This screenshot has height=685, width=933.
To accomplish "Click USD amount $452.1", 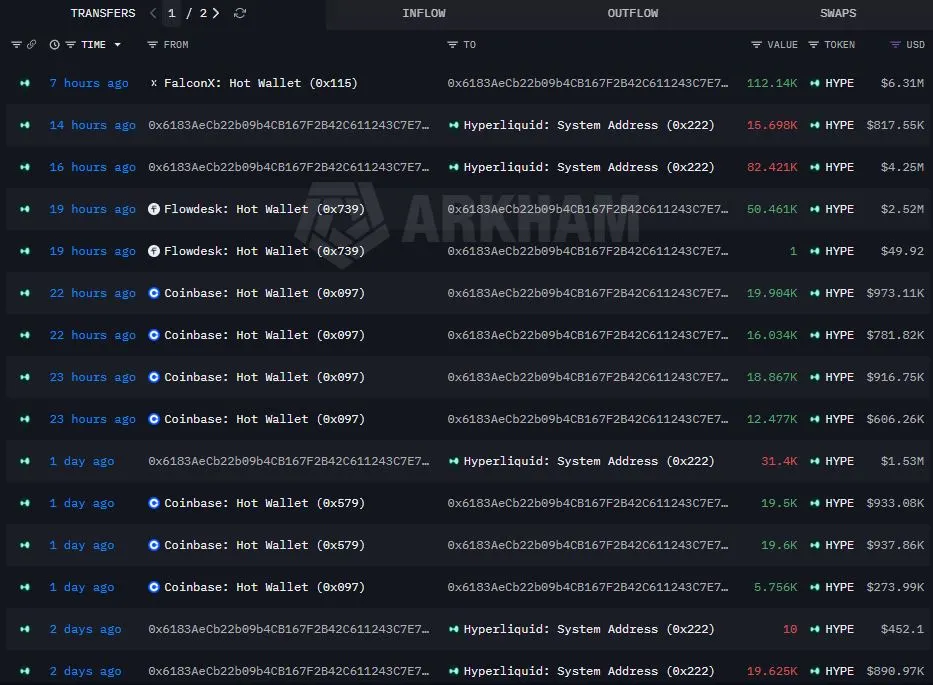I will point(902,629).
